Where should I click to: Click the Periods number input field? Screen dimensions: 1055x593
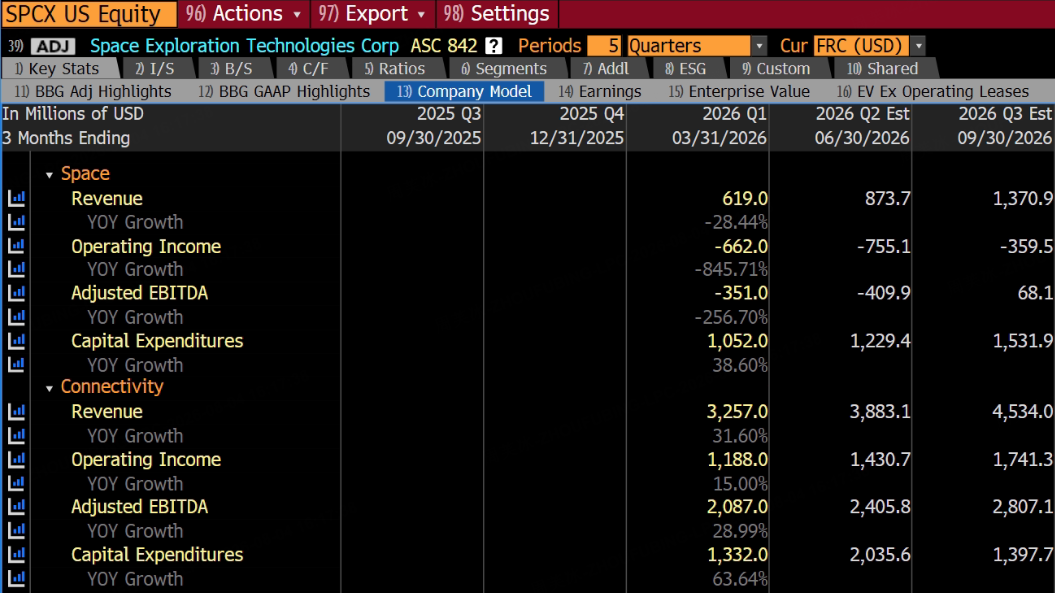[605, 46]
